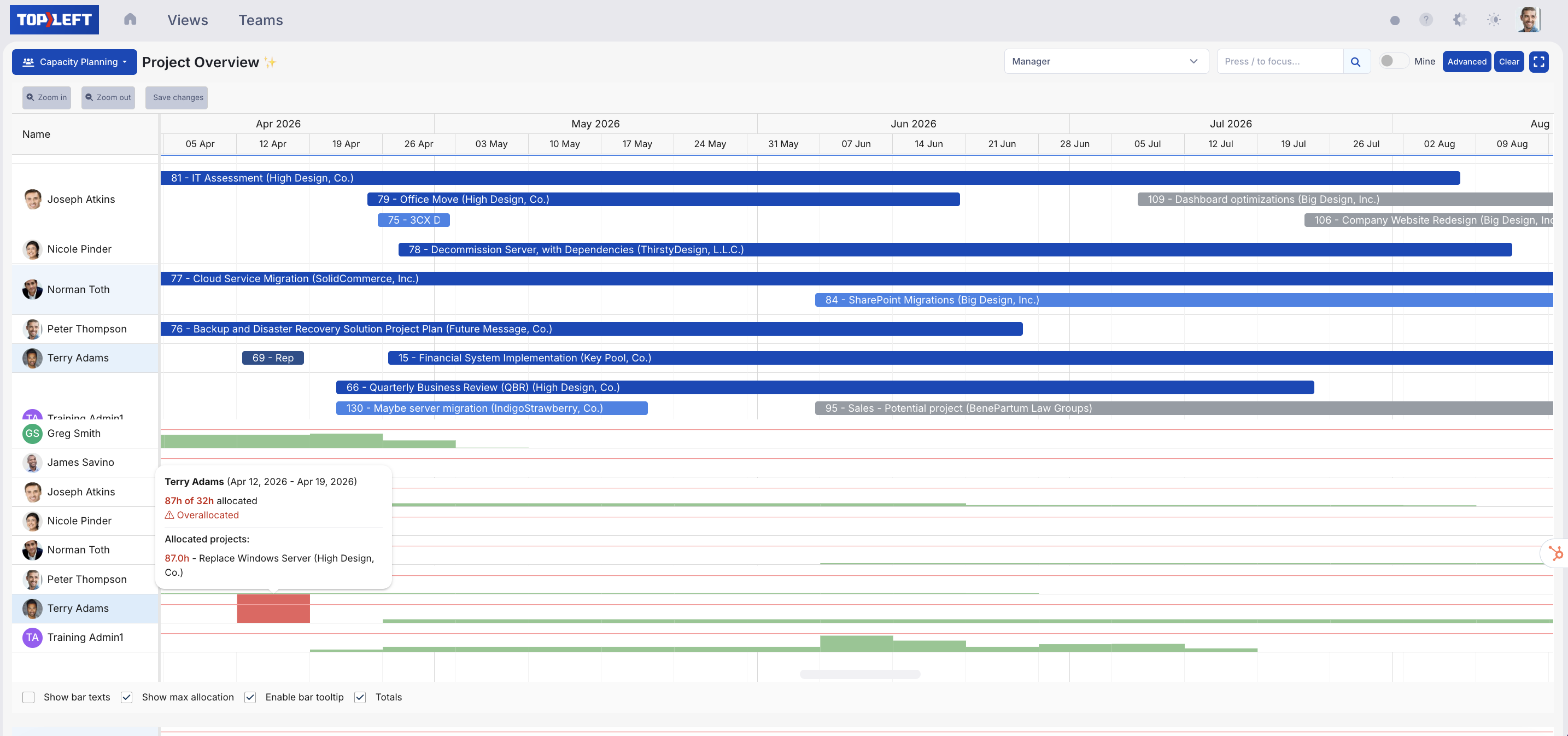Click Peter Thompson avatar in project rows
Screen dimensions: 1568x736
coord(32,329)
